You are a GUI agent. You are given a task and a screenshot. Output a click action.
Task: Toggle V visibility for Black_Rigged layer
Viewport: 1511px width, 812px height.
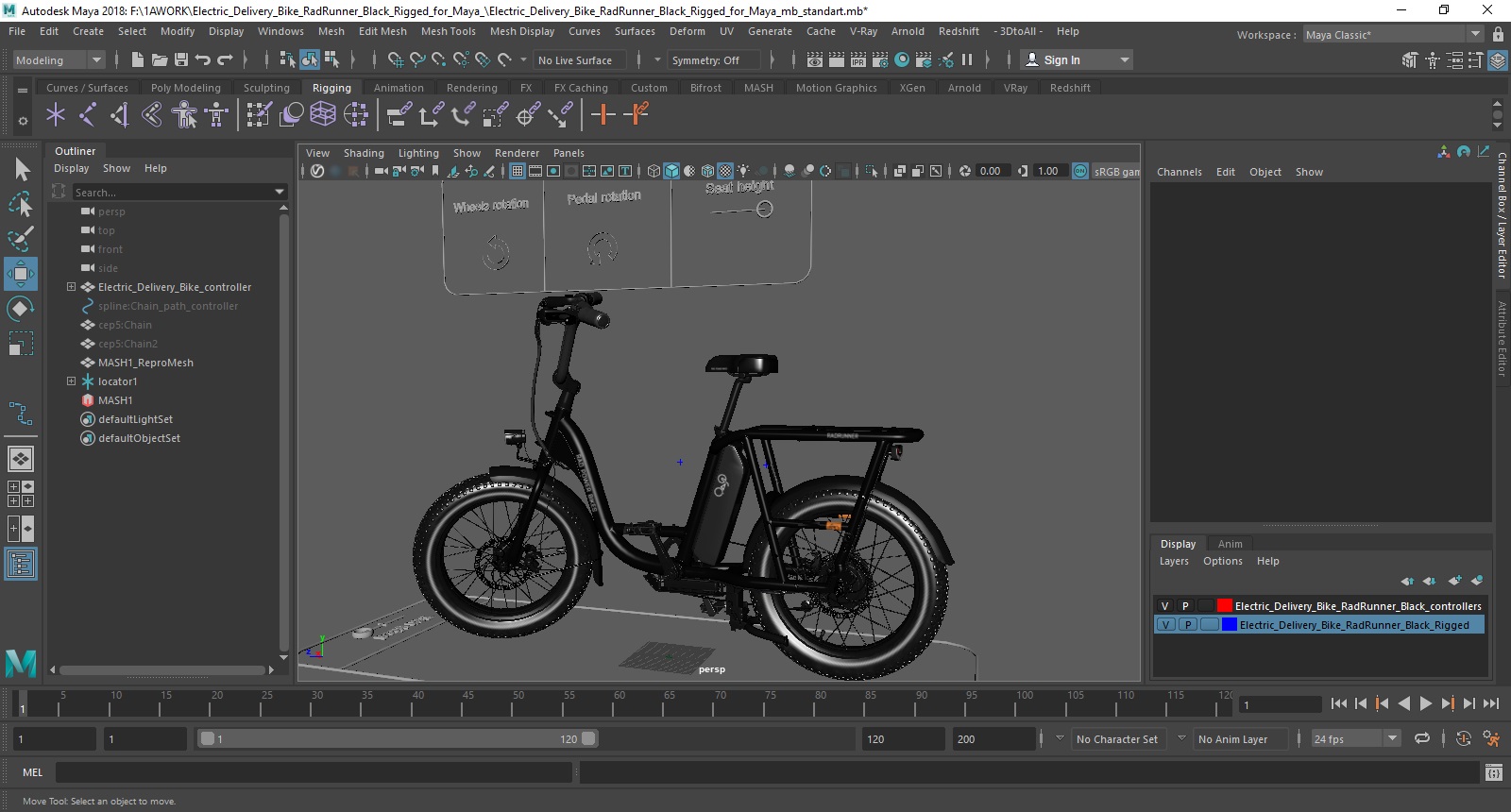[1166, 625]
